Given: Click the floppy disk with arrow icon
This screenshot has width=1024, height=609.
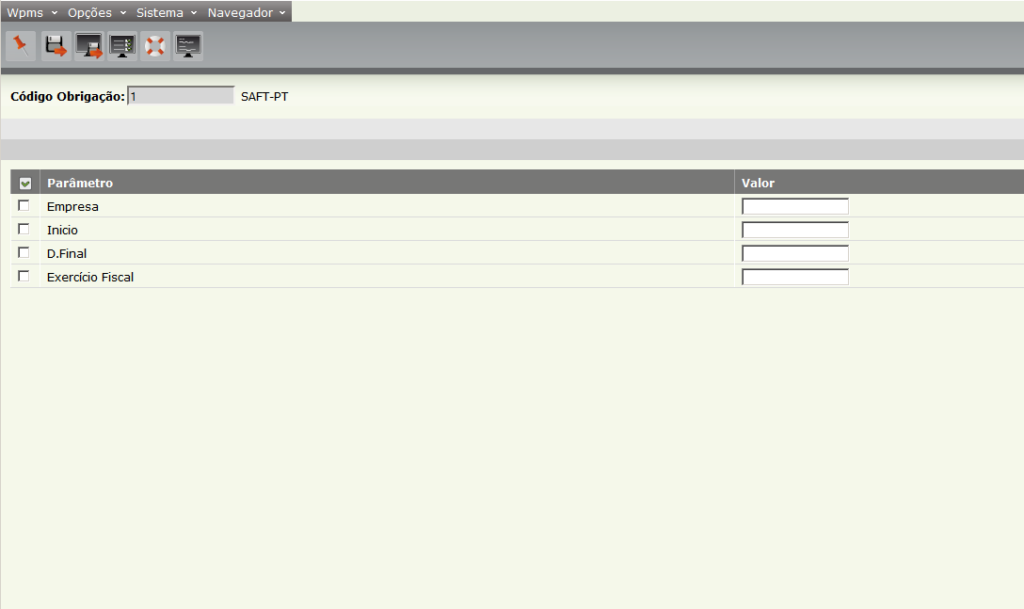Looking at the screenshot, I should pyautogui.click(x=56, y=46).
